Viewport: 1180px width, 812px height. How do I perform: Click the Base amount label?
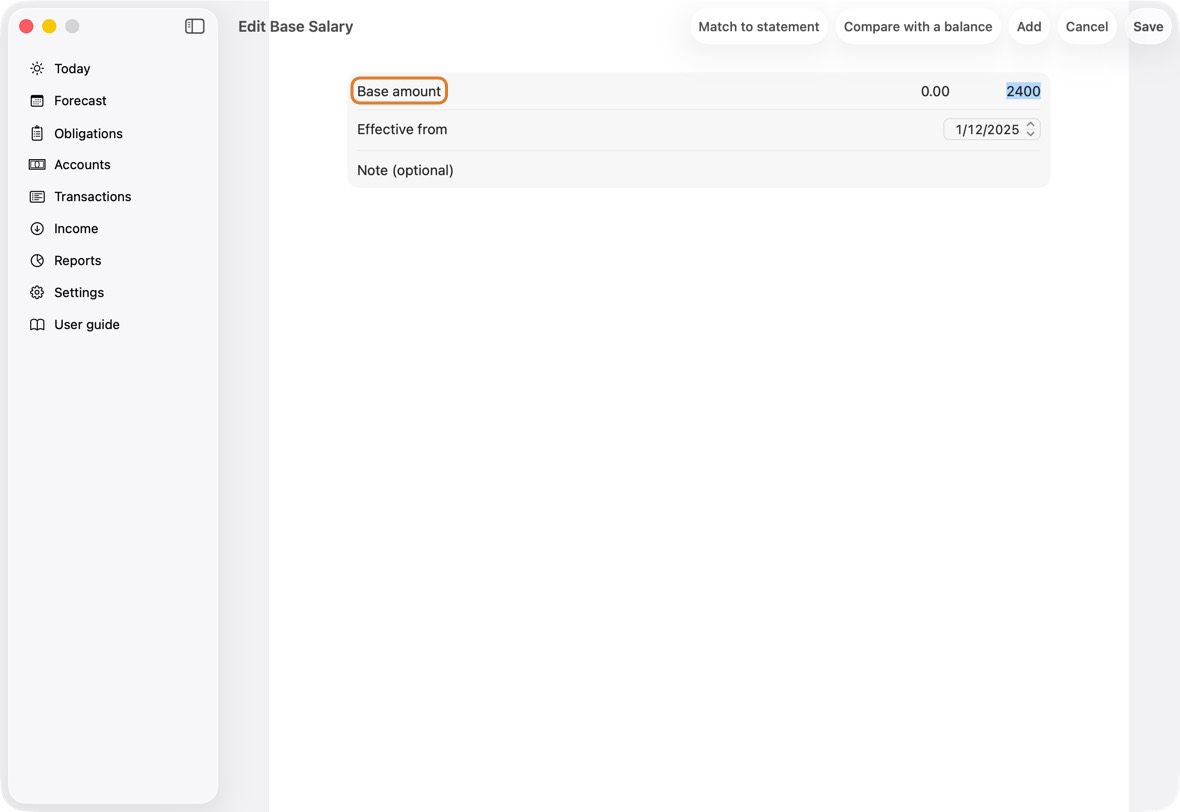point(399,91)
